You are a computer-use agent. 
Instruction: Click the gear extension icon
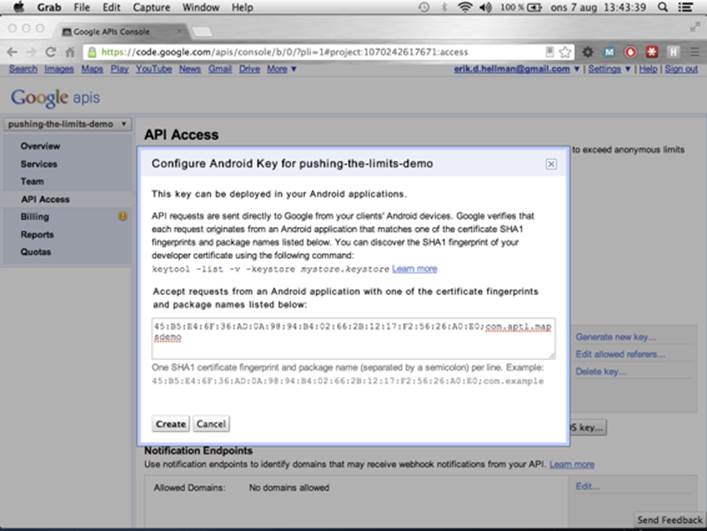click(588, 52)
